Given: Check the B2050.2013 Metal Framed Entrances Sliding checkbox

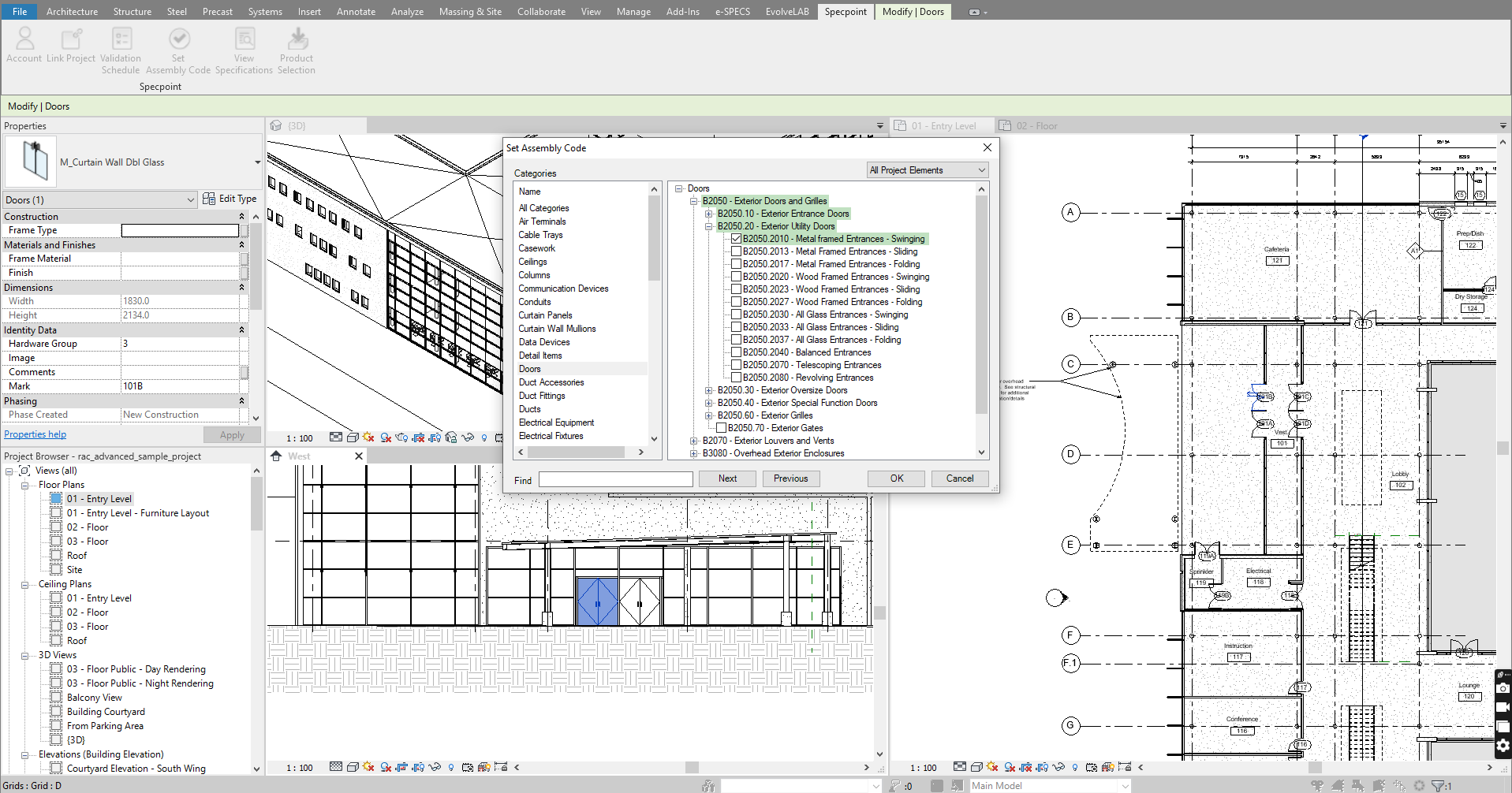Looking at the screenshot, I should 736,251.
